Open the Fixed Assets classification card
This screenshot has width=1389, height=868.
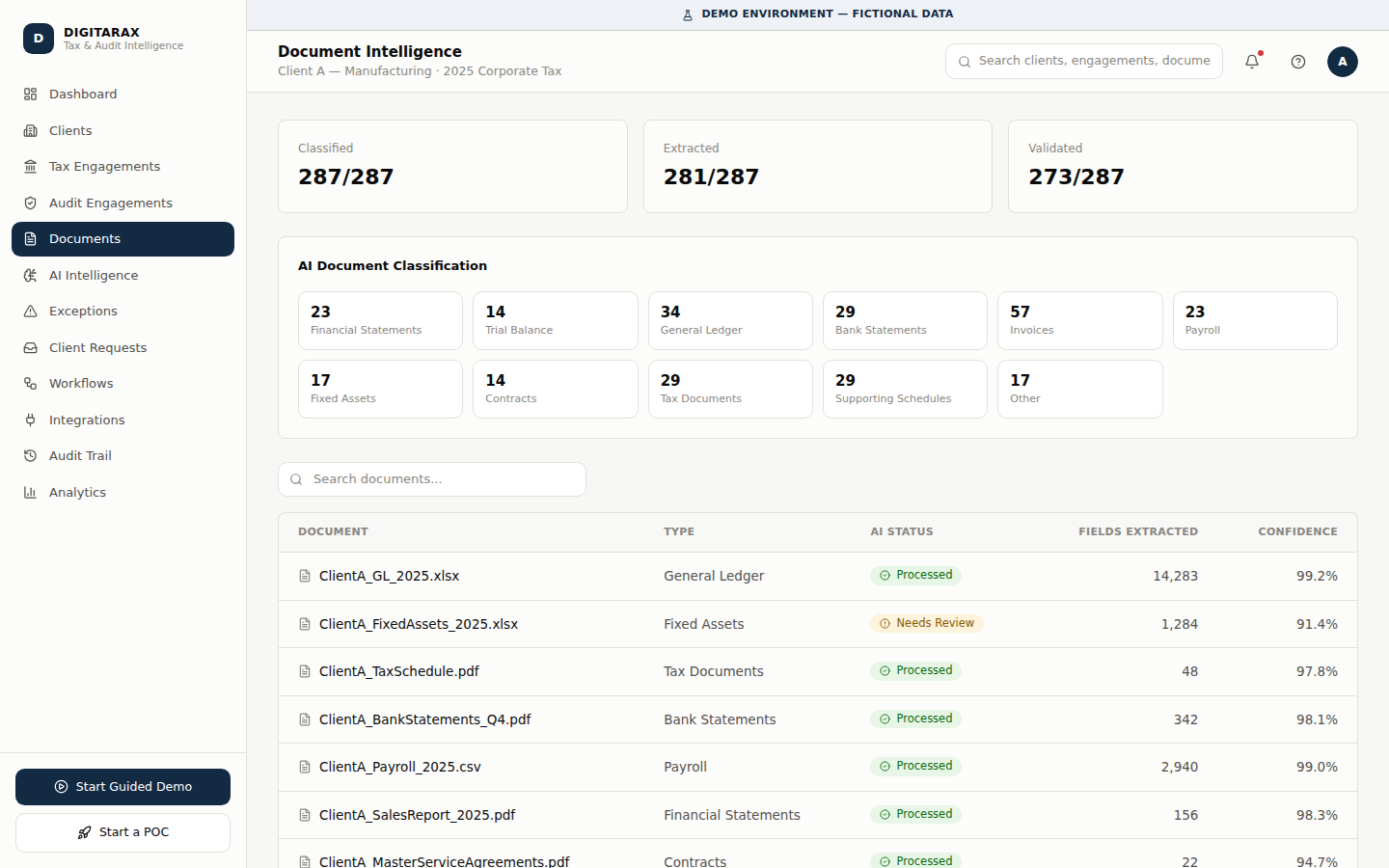(x=380, y=389)
